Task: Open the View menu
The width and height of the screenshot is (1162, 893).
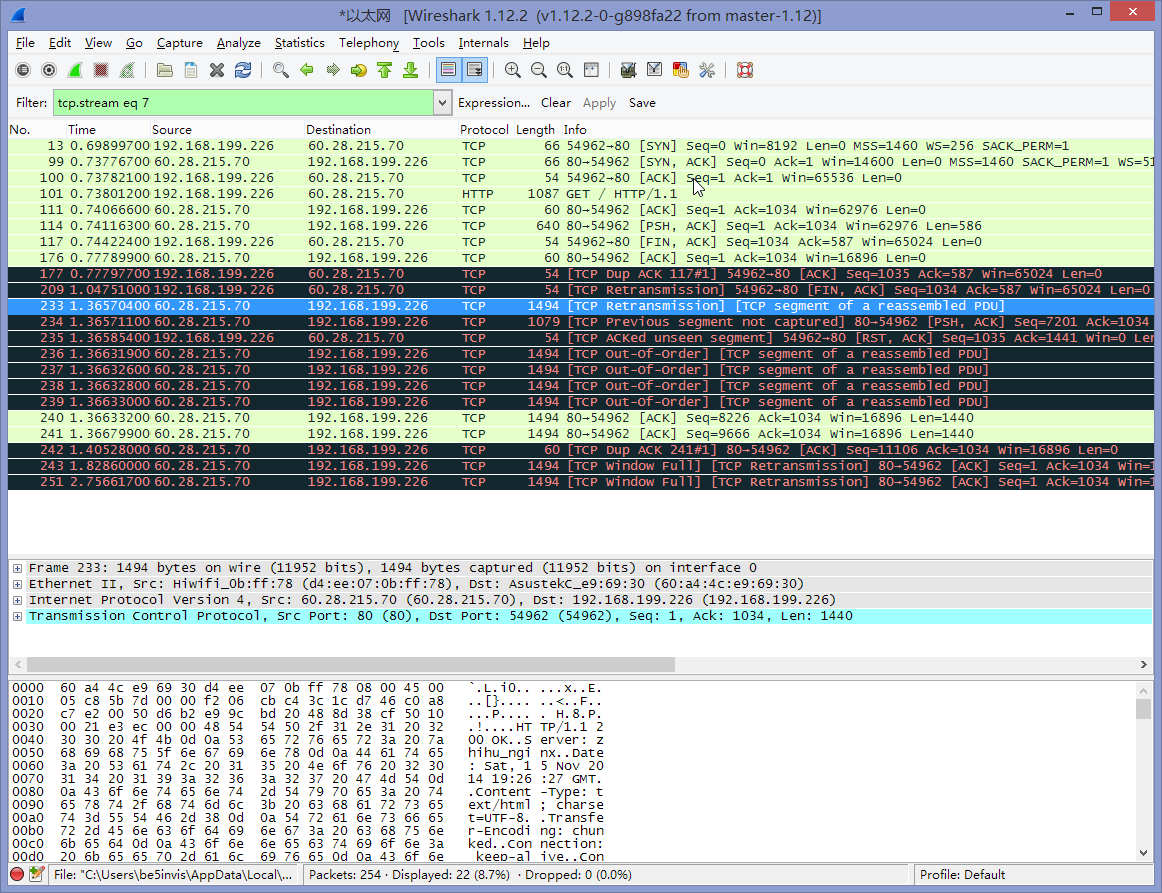Action: click(x=98, y=43)
